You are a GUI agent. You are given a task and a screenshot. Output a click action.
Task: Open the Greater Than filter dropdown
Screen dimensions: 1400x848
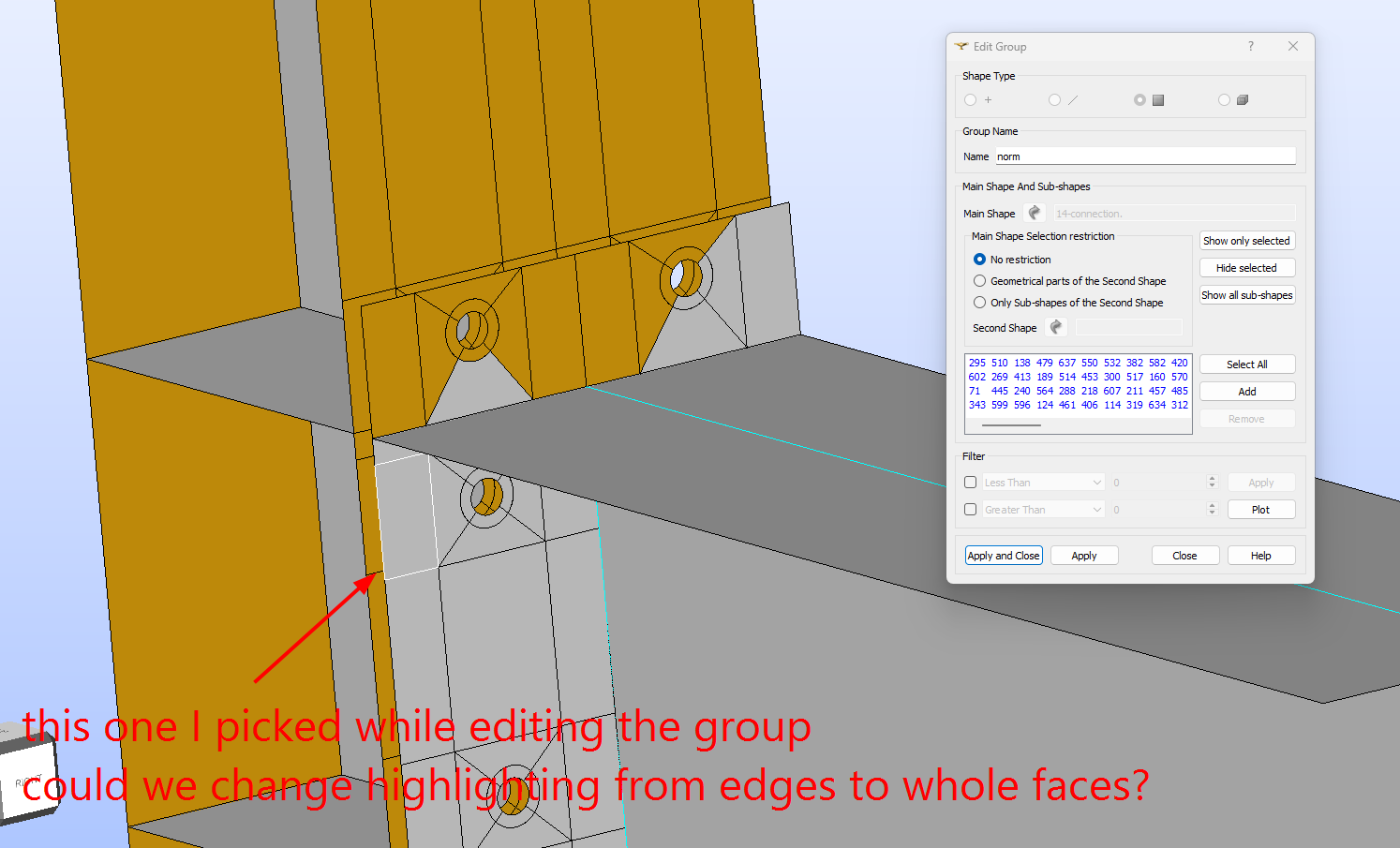point(1043,510)
